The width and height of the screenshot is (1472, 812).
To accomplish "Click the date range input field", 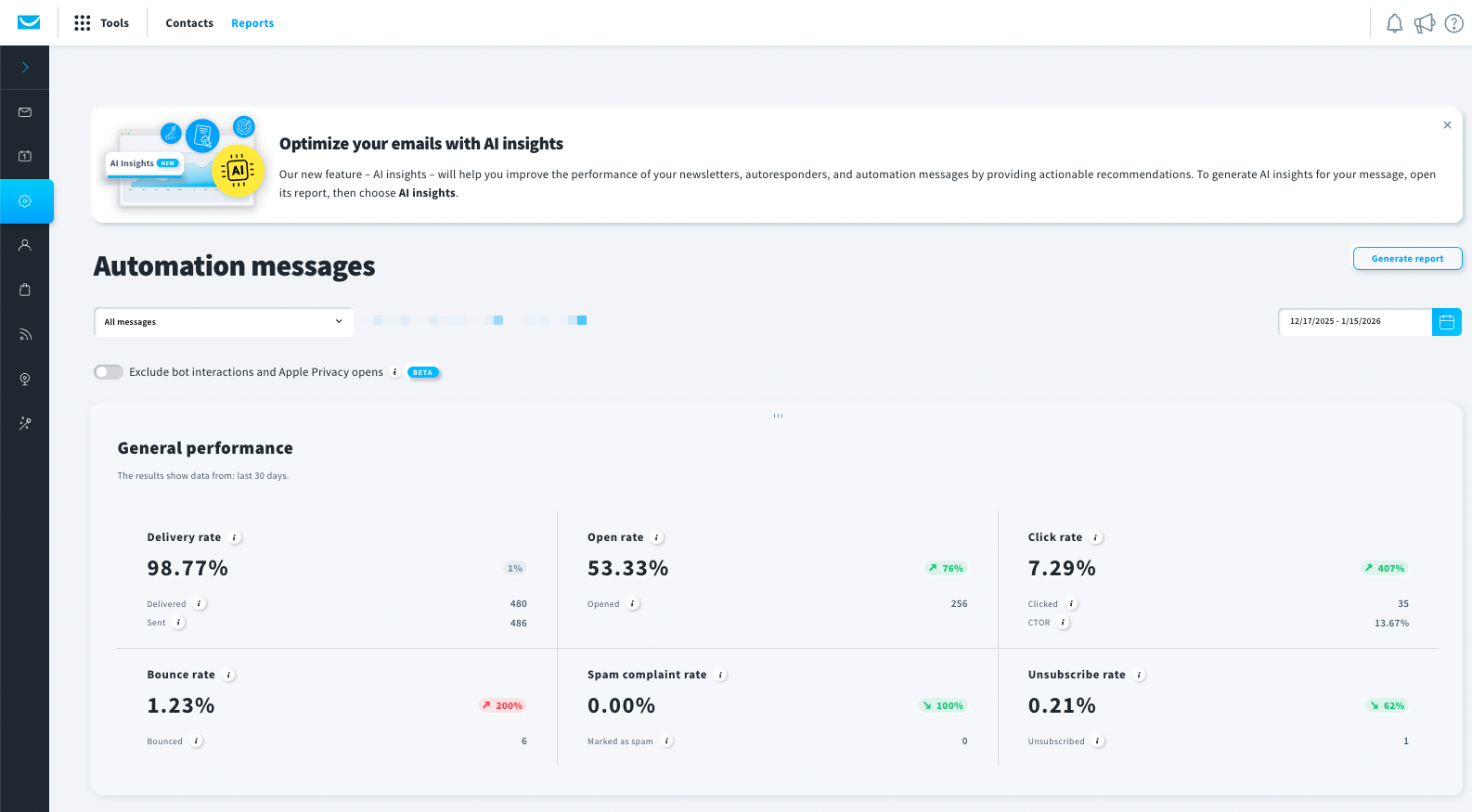I will tap(1355, 322).
